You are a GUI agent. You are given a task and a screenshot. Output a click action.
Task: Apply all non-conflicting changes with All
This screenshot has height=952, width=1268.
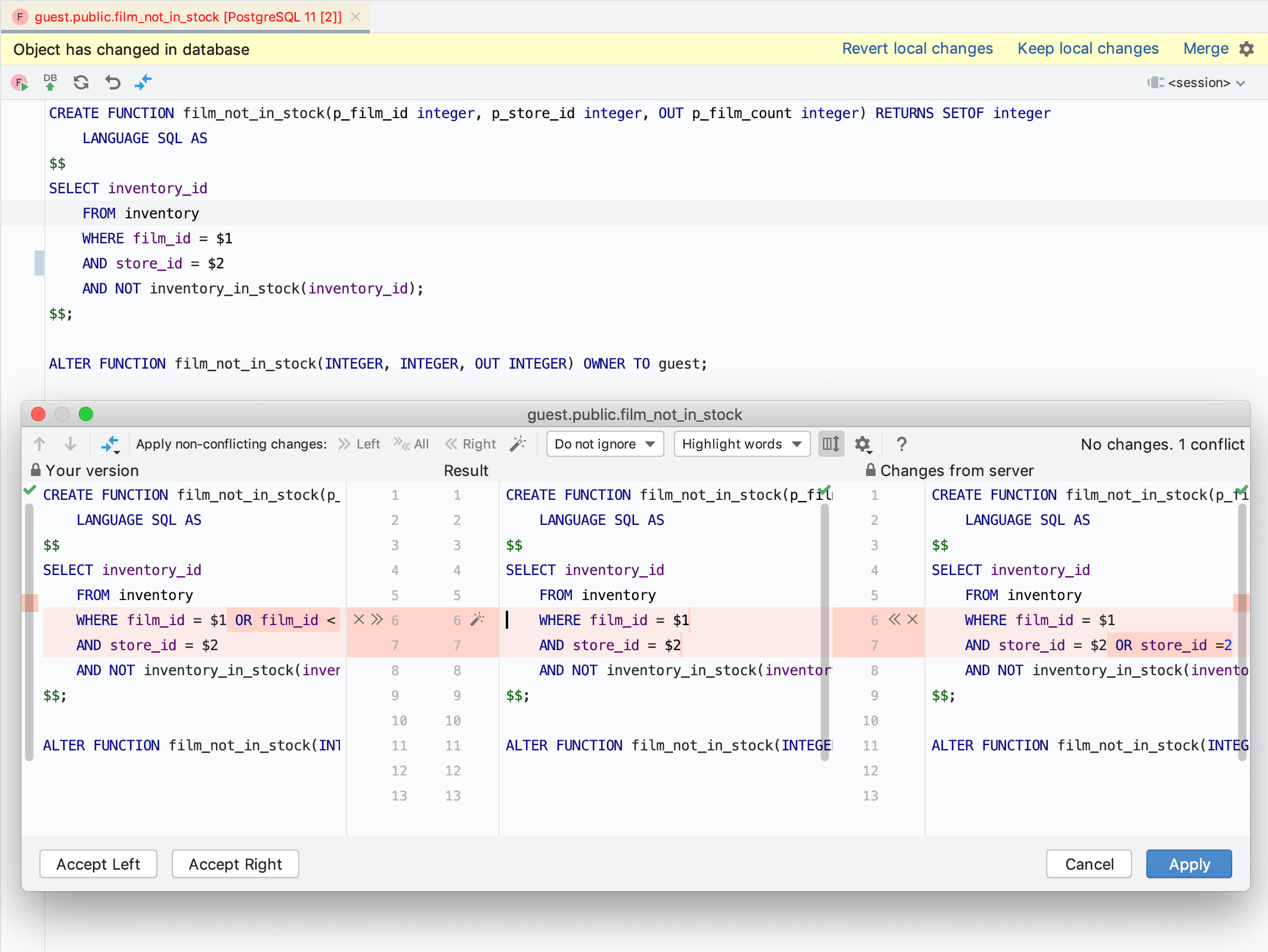pos(412,444)
